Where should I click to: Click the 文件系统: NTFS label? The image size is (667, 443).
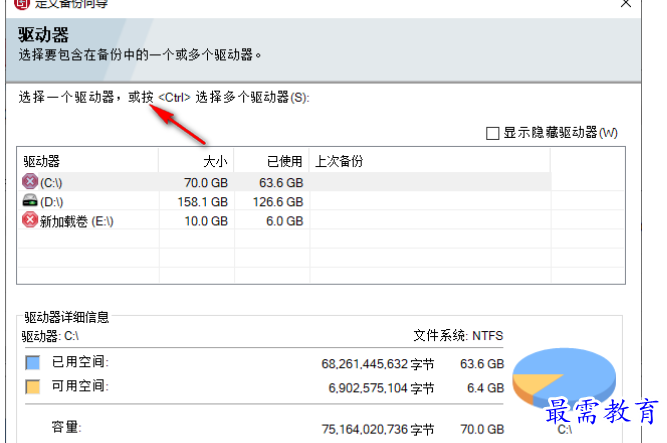461,335
